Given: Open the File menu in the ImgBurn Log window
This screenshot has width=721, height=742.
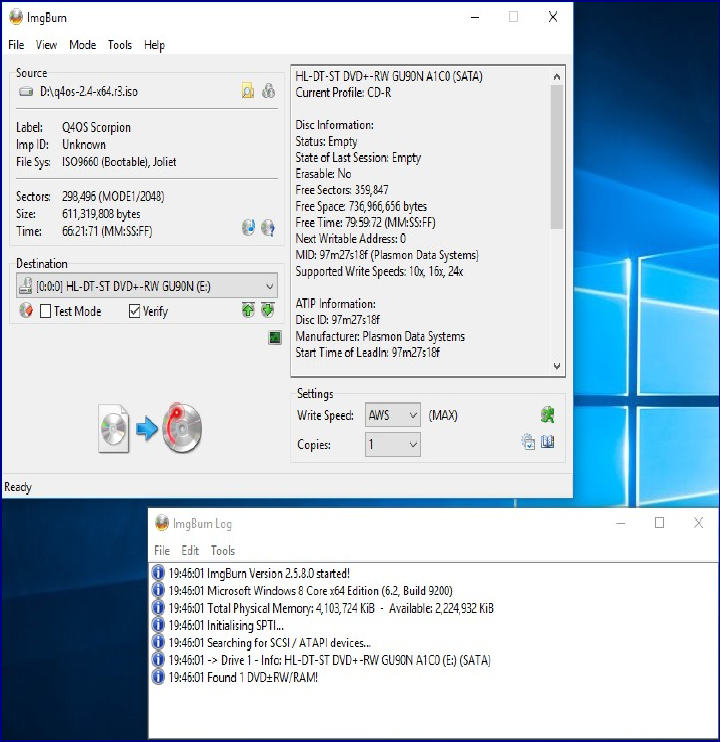Looking at the screenshot, I should [x=162, y=550].
